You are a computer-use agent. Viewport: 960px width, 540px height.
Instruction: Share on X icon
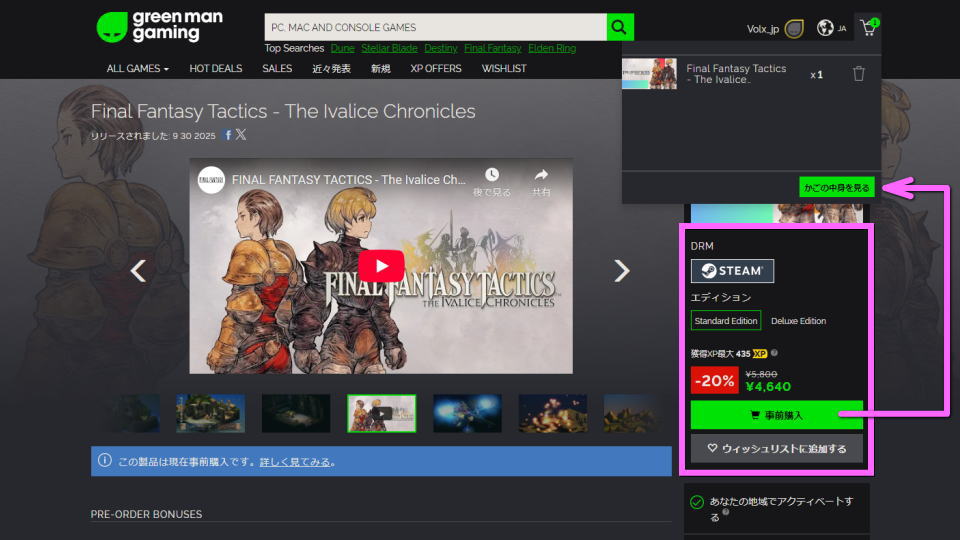tap(241, 134)
